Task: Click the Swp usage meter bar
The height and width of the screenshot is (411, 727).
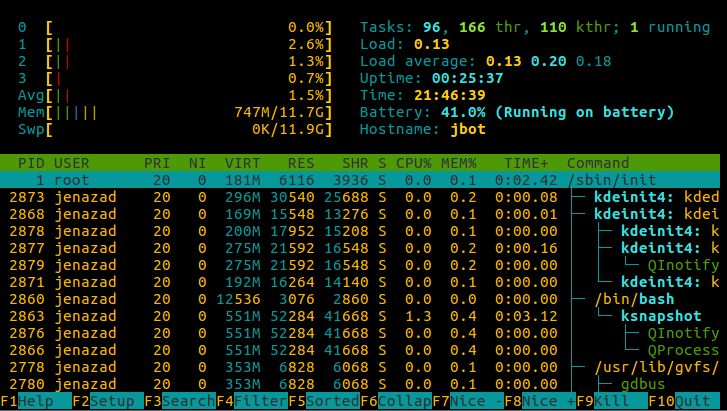Action: coord(175,129)
